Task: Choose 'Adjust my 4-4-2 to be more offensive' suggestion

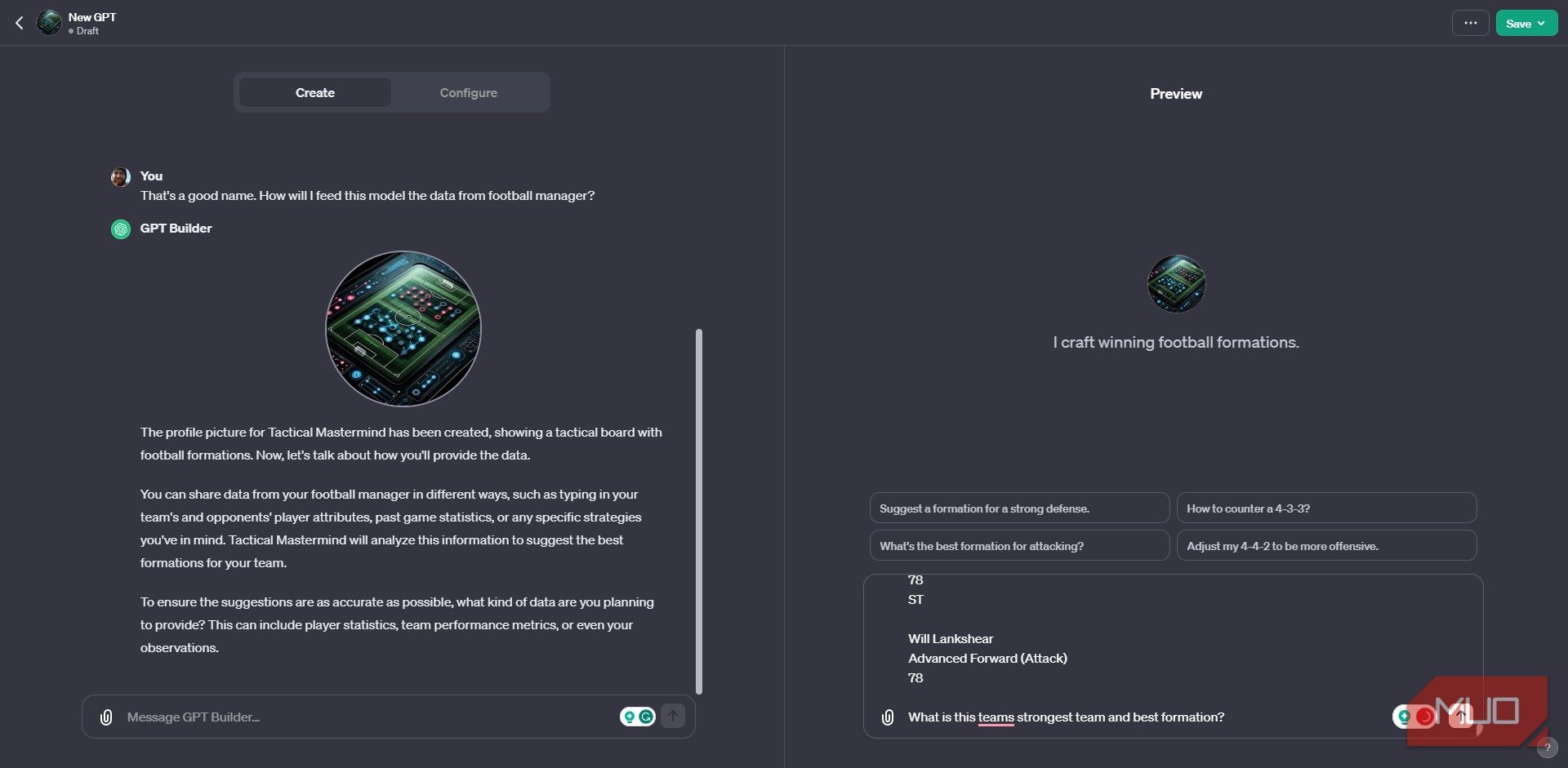Action: 1326,545
